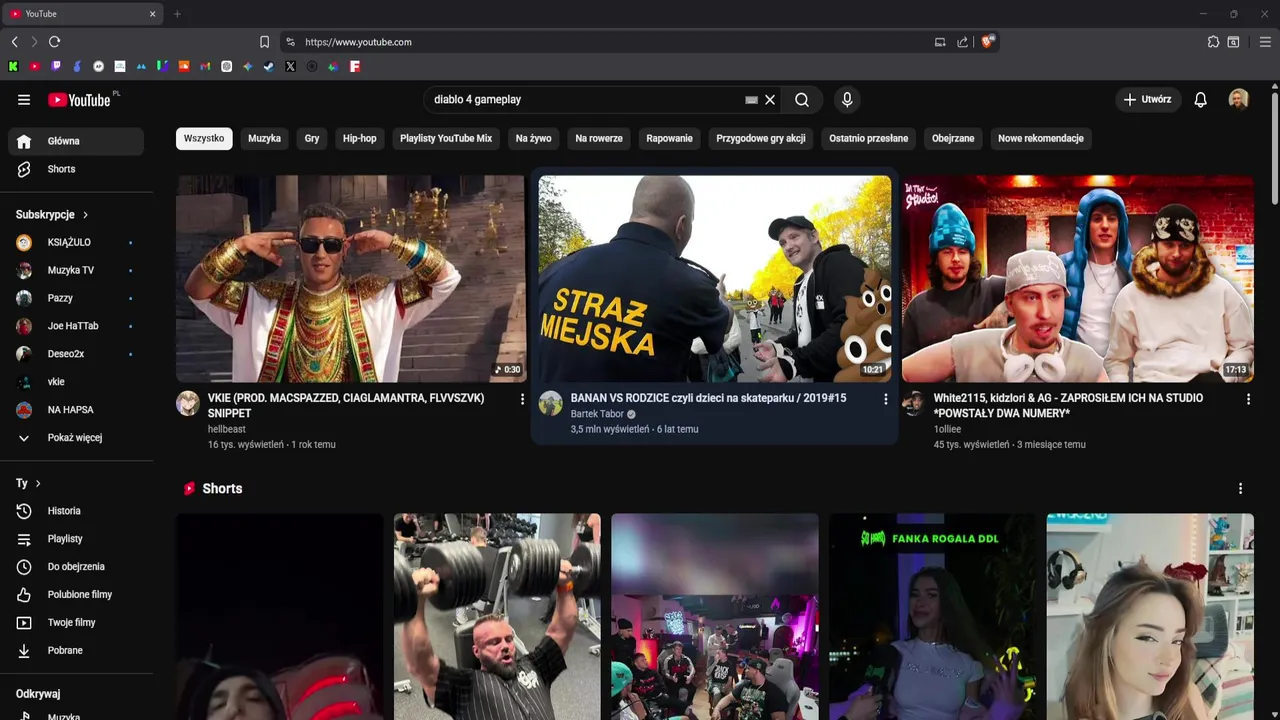This screenshot has height=720, width=1280.
Task: Open the account avatar menu
Action: (x=1238, y=100)
